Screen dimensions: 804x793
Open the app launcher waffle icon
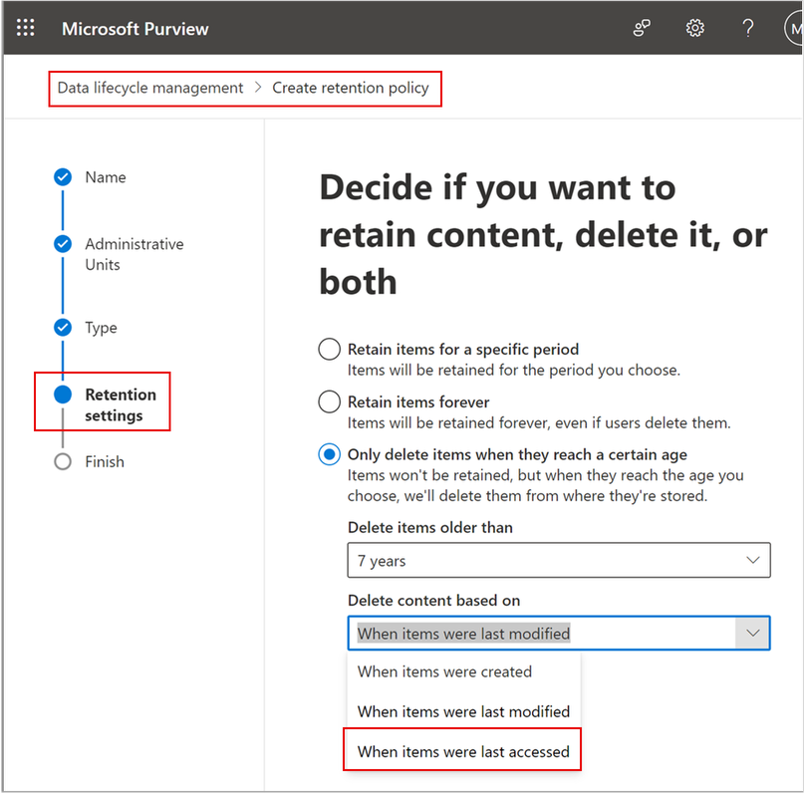[26, 28]
